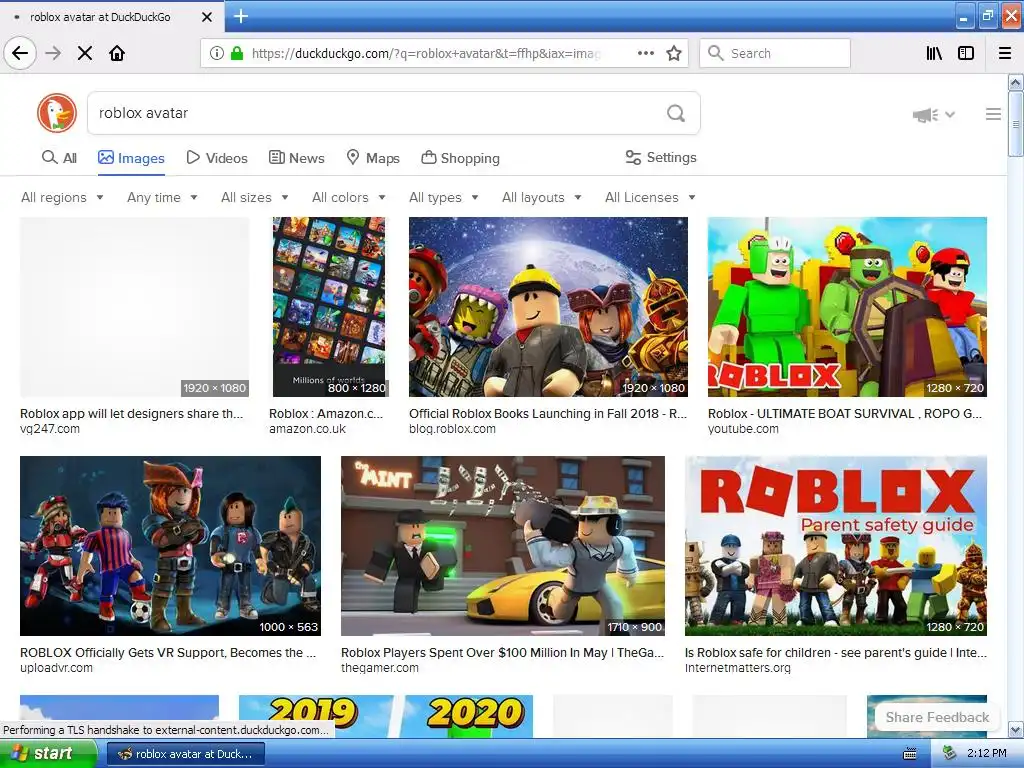
Task: Click the title Roblox app will let designers
Action: [x=131, y=413]
